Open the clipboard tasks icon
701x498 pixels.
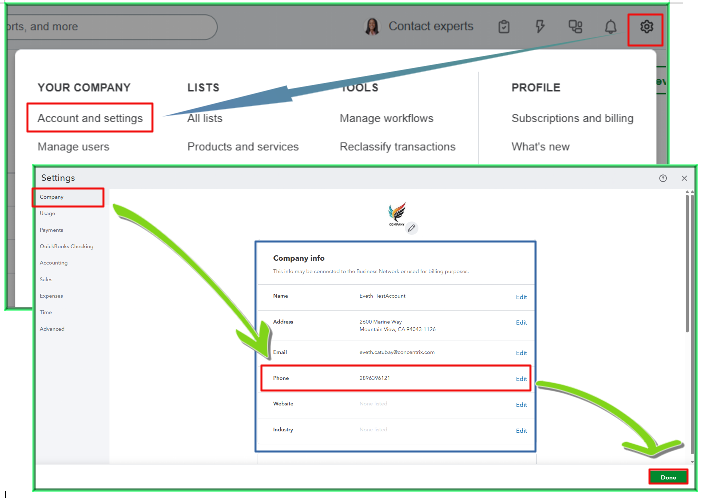click(x=504, y=27)
